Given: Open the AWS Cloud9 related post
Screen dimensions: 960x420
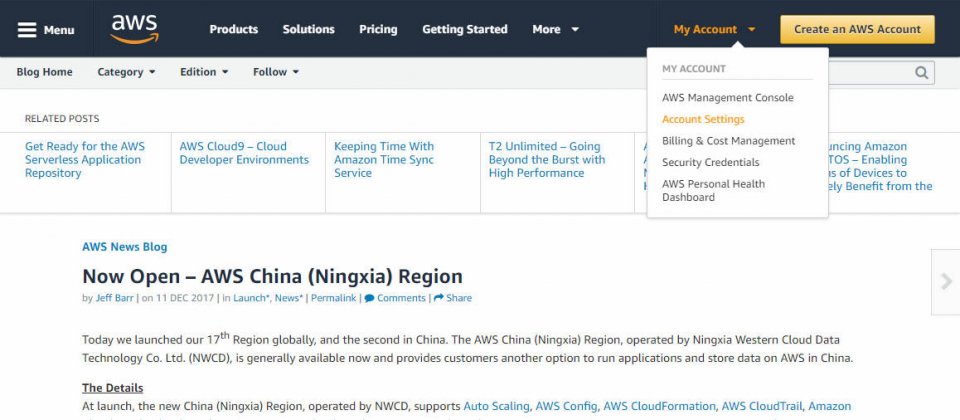Looking at the screenshot, I should pyautogui.click(x=244, y=153).
